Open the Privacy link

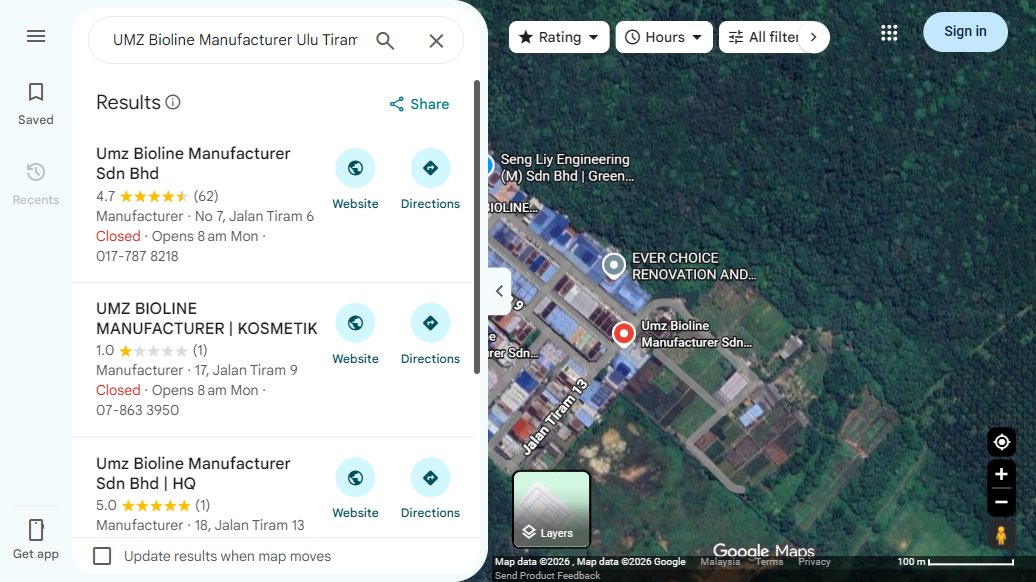coord(814,562)
